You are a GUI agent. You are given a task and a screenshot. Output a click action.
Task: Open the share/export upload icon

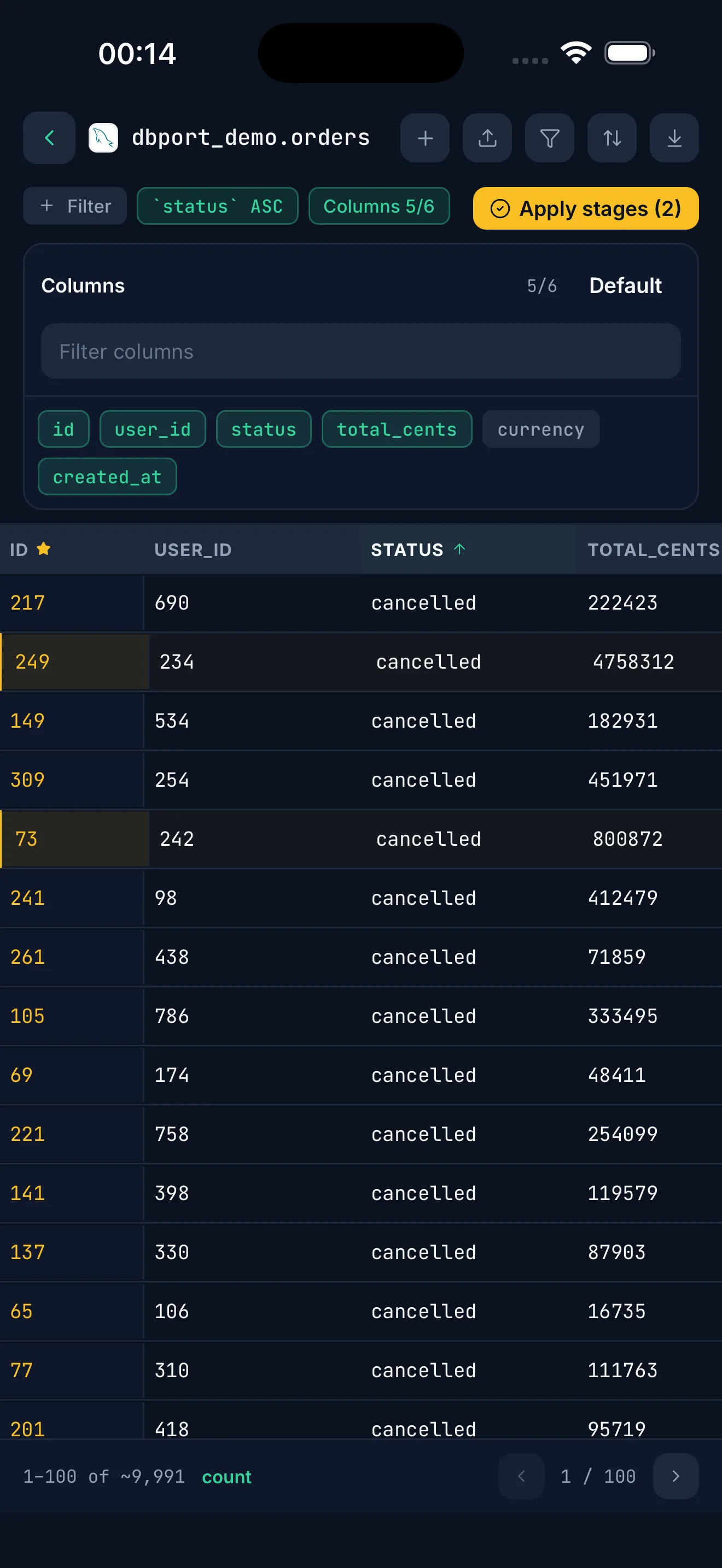coord(487,138)
